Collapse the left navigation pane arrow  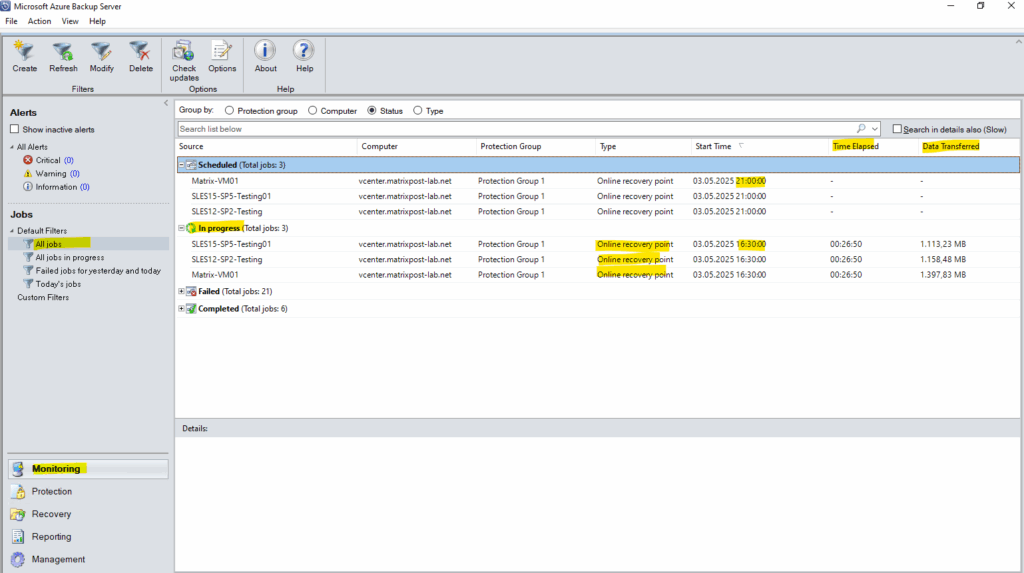166,103
